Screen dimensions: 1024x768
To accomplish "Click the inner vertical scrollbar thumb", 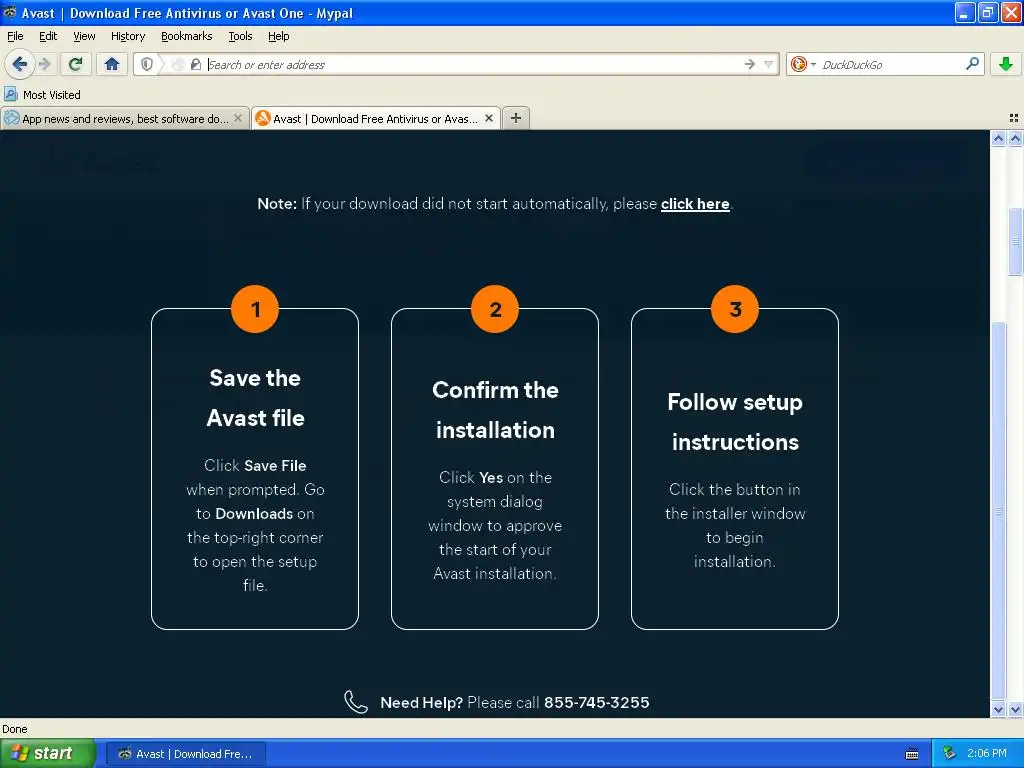I will click(x=998, y=511).
